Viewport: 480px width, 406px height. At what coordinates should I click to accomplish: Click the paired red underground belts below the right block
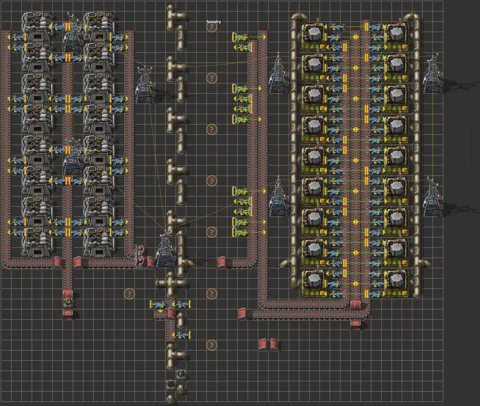(268, 345)
